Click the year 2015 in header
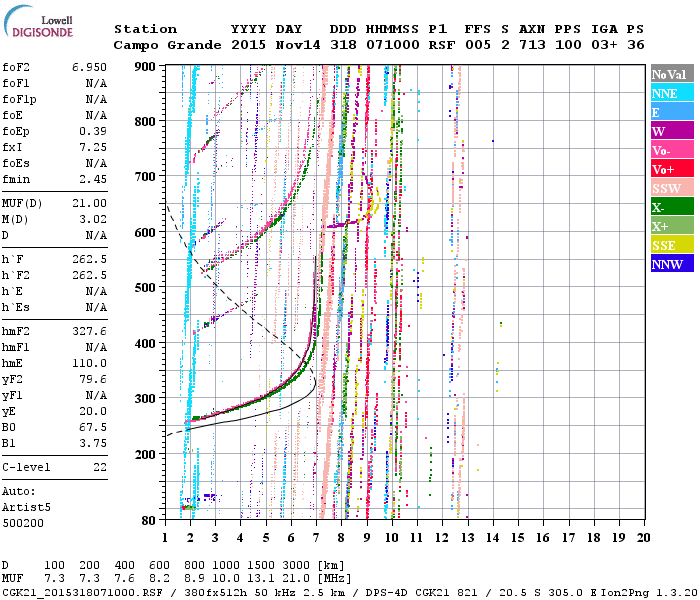 coord(248,45)
